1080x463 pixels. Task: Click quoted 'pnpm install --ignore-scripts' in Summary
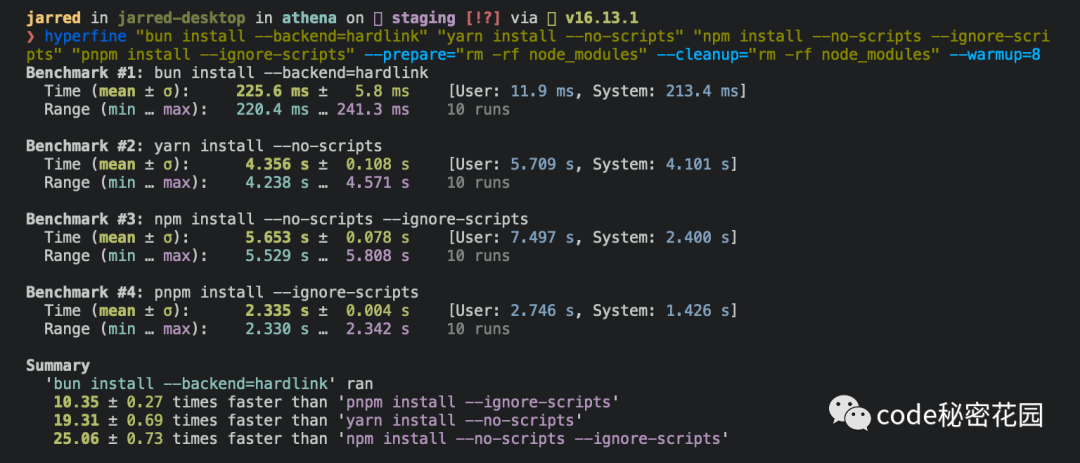point(478,402)
